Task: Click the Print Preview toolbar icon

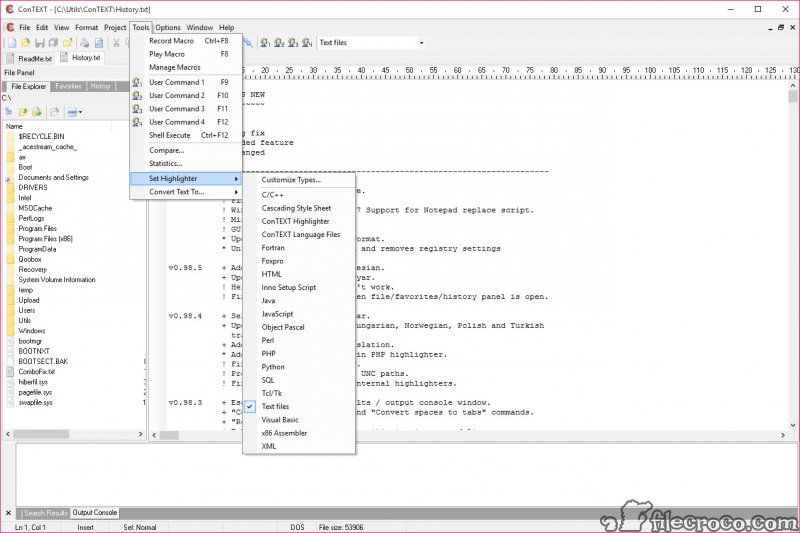Action: pos(99,43)
